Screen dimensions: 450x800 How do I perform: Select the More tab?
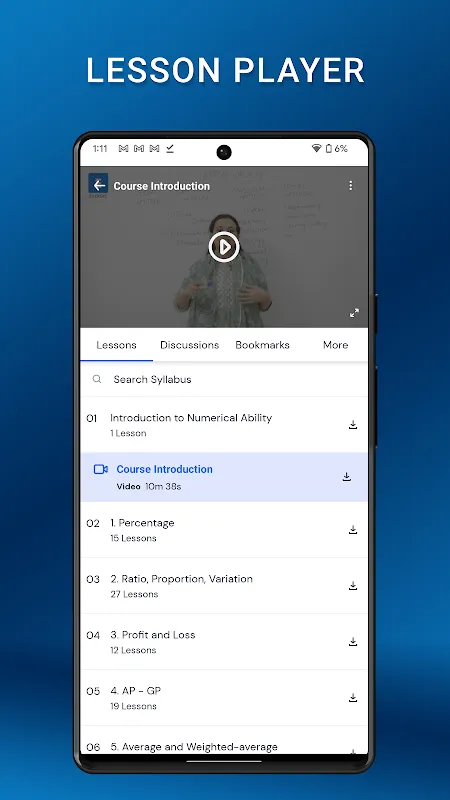pos(335,345)
